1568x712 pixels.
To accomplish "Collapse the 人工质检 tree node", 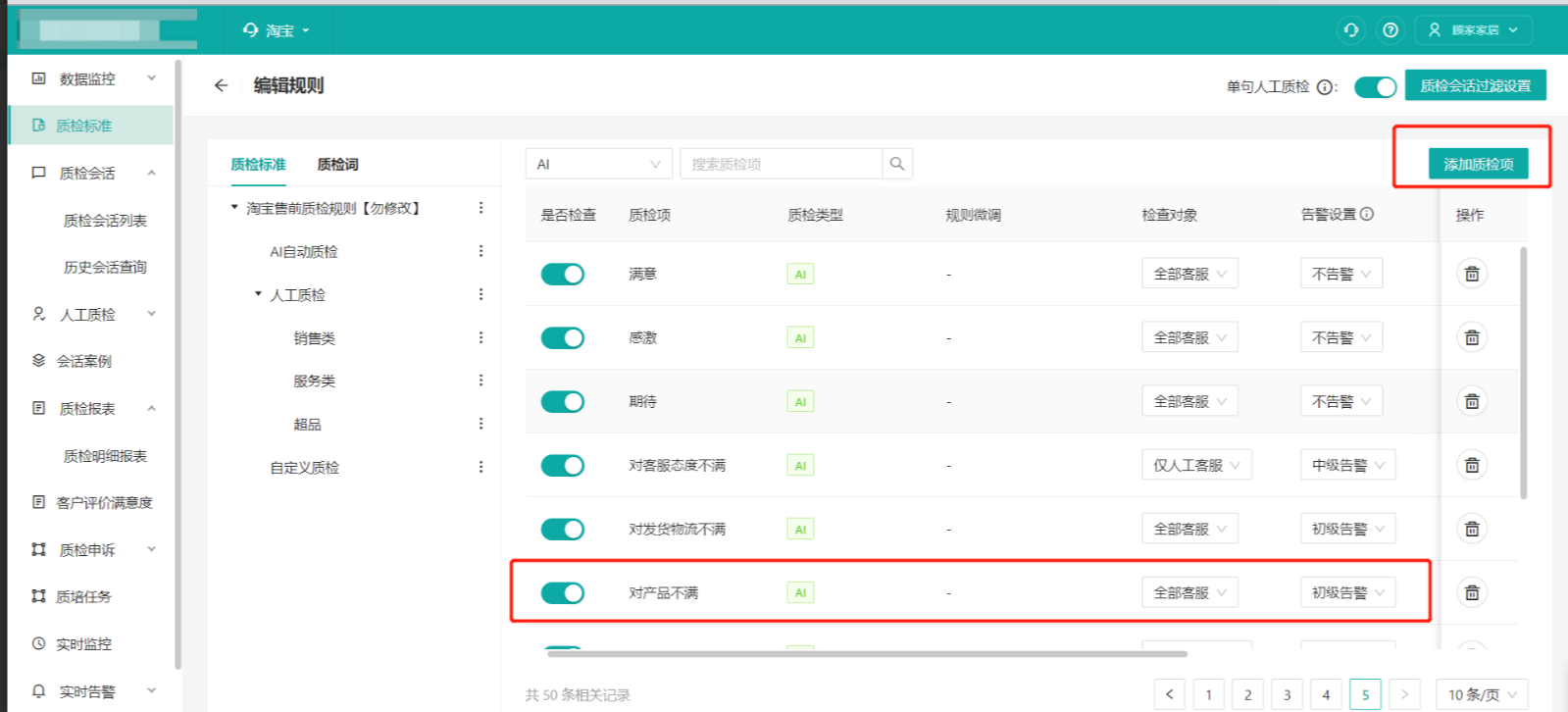I will [x=258, y=294].
